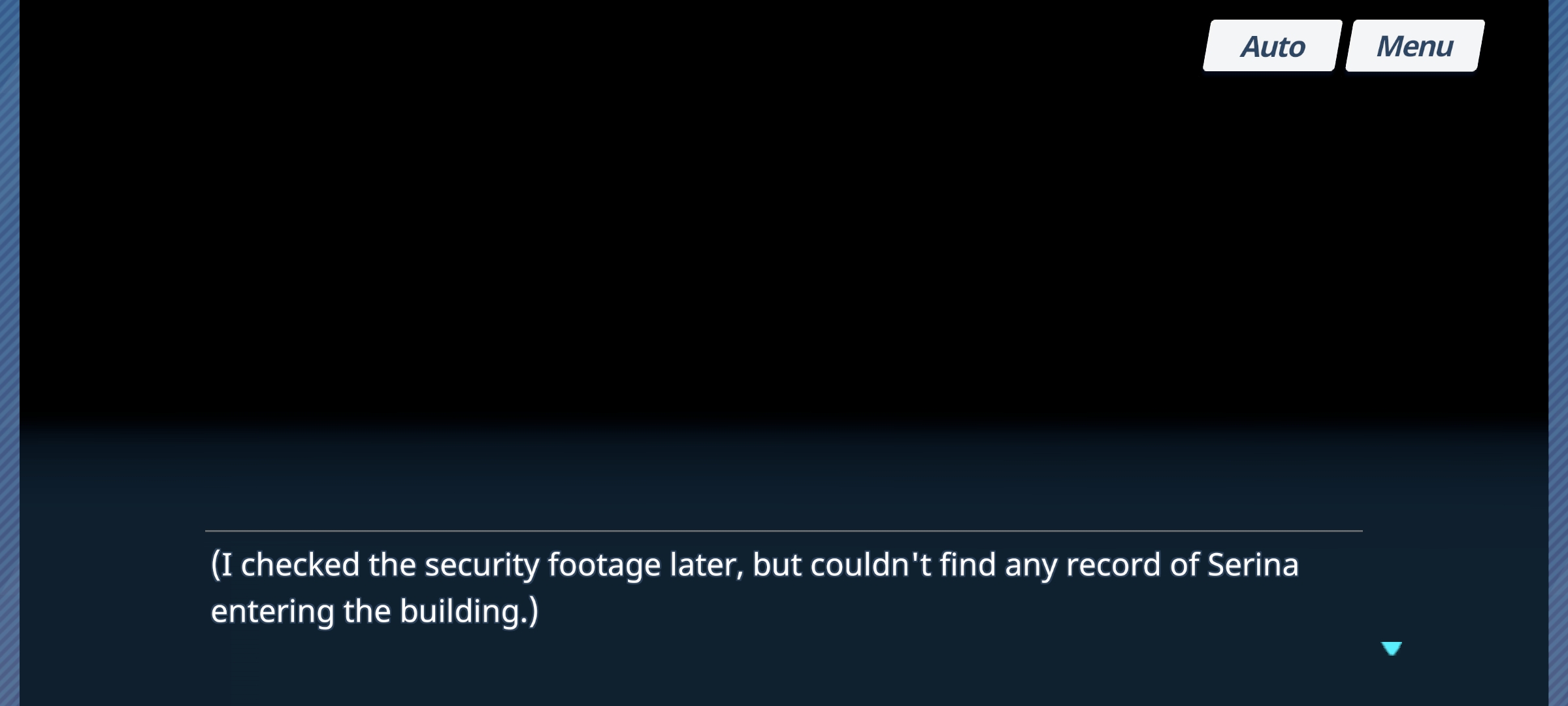Click the left striped blue border
Viewport: 1568px width, 706px height.
10,353
